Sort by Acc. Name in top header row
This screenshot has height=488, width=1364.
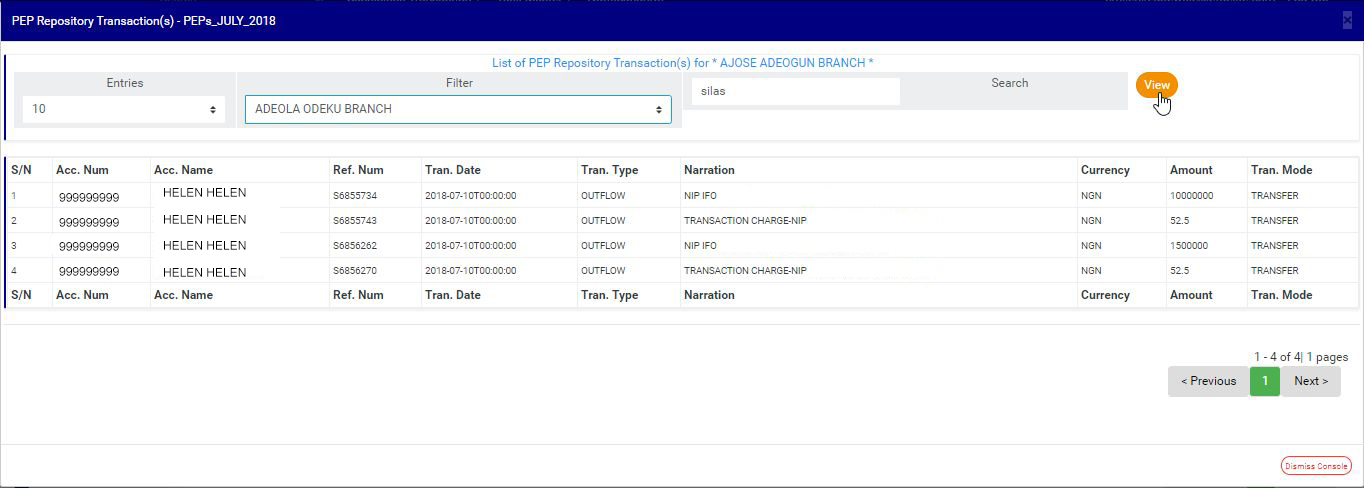pos(183,170)
